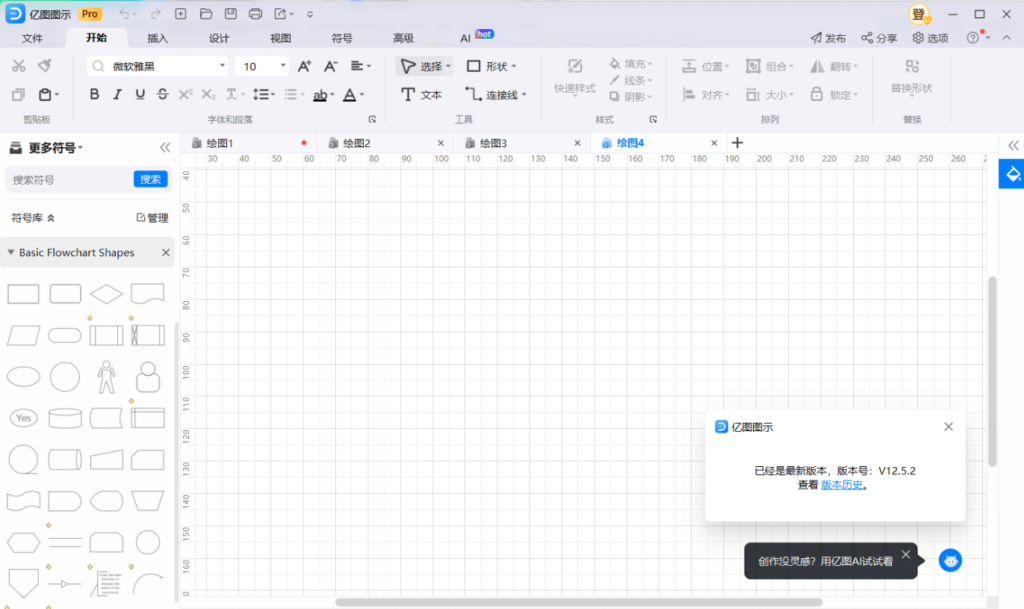This screenshot has width=1024, height=609.
Task: Click the 分享 share button
Action: 879,38
